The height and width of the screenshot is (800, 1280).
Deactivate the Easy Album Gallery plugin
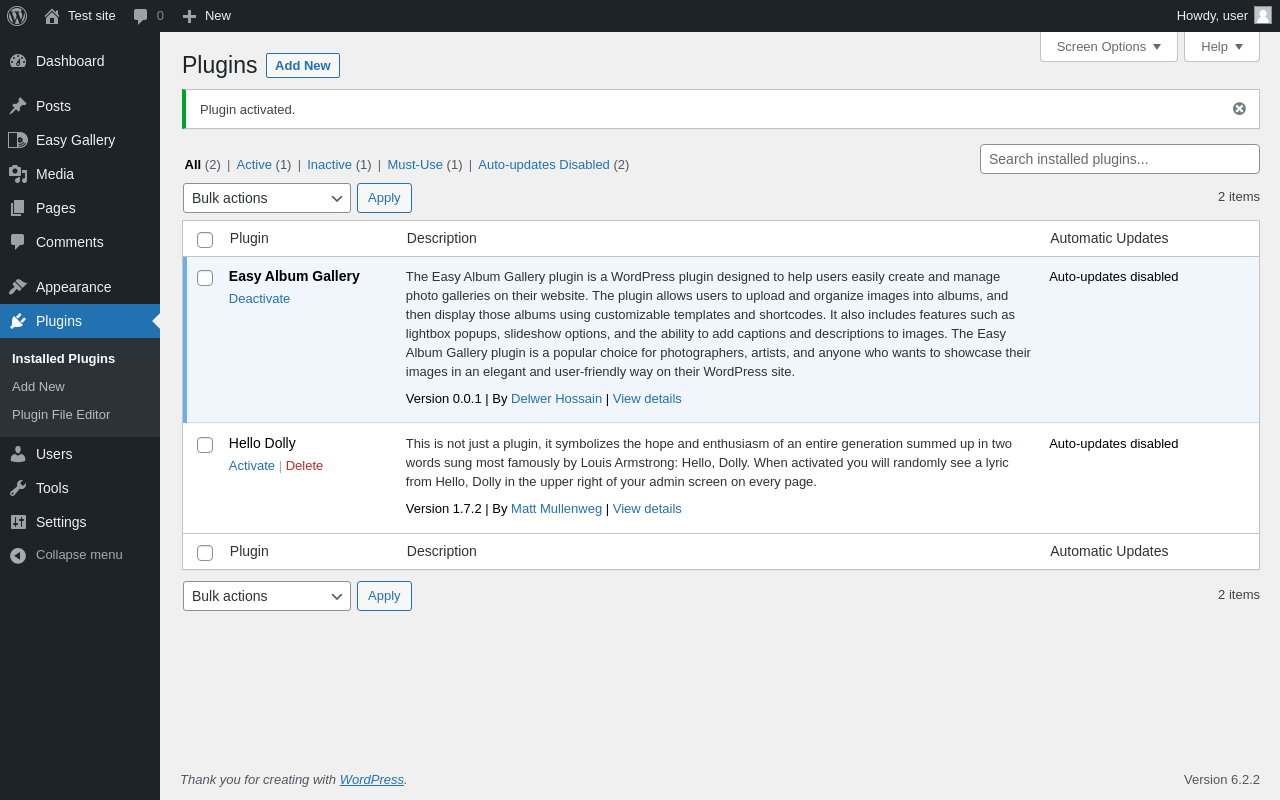259,299
